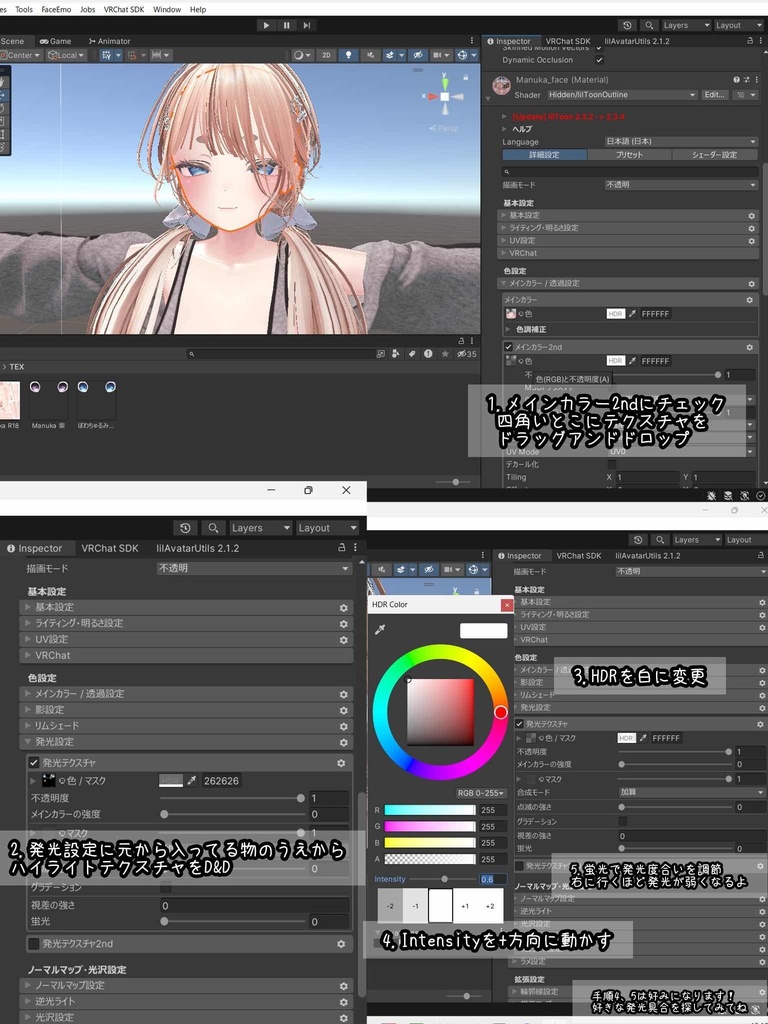Click the Manuka_face material preview sphere

502,86
